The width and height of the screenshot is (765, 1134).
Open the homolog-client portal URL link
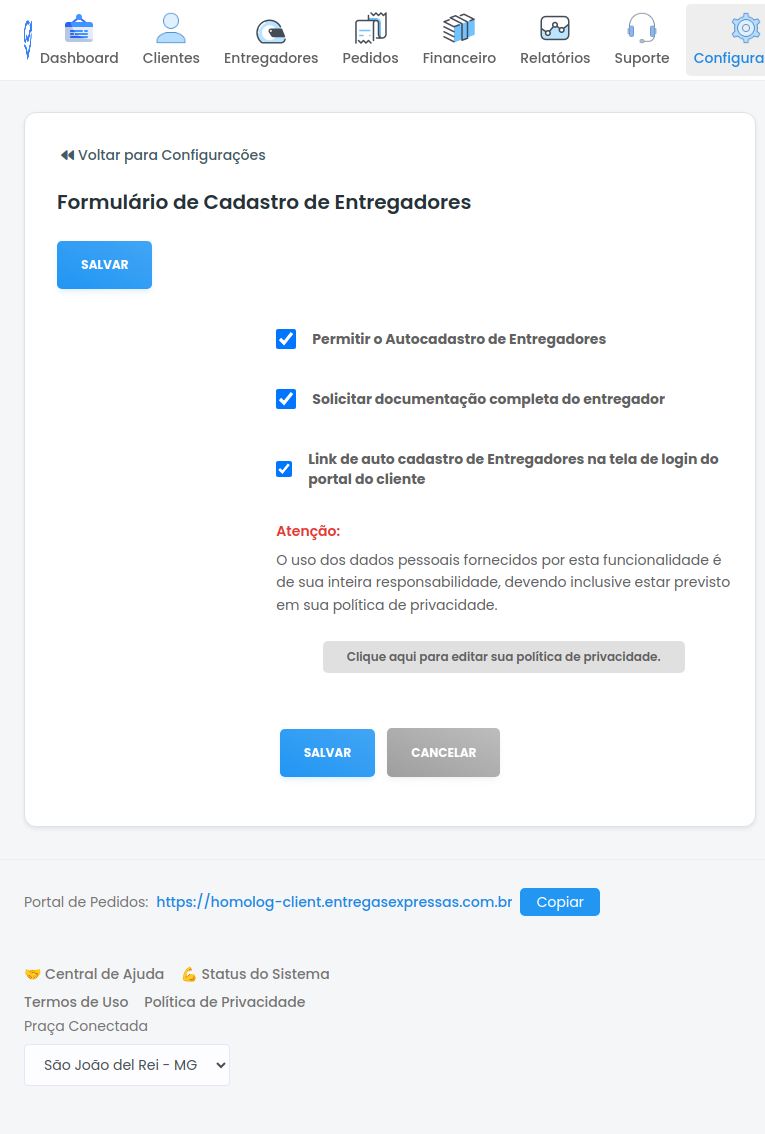point(334,902)
